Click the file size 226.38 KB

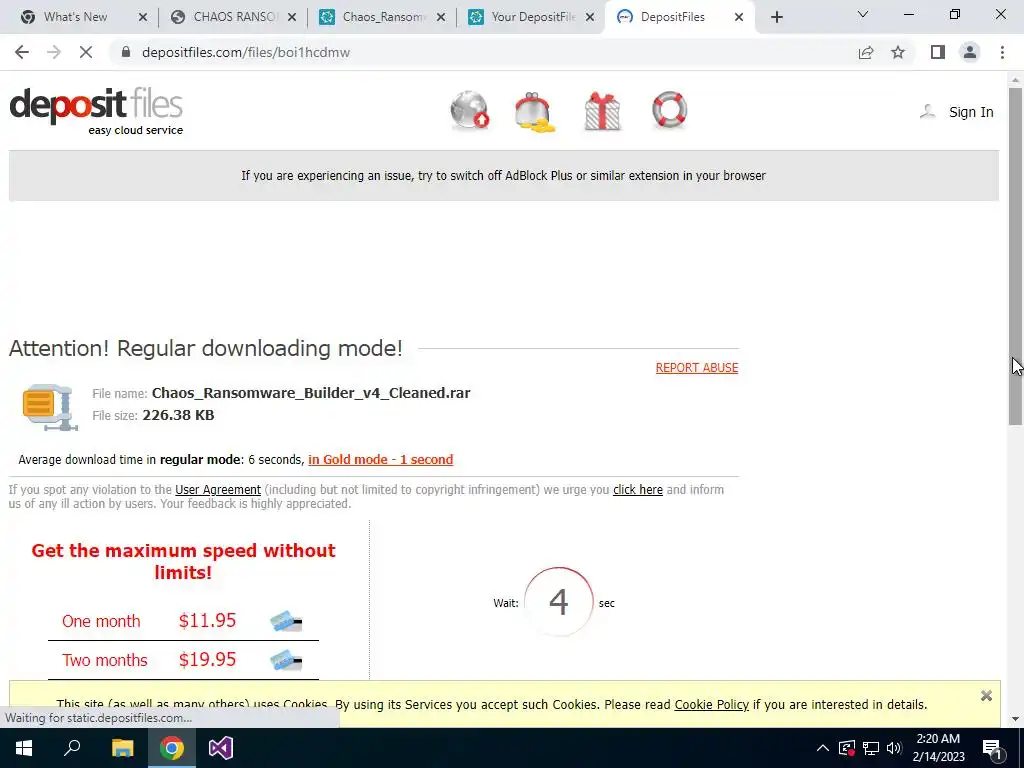[x=178, y=415]
